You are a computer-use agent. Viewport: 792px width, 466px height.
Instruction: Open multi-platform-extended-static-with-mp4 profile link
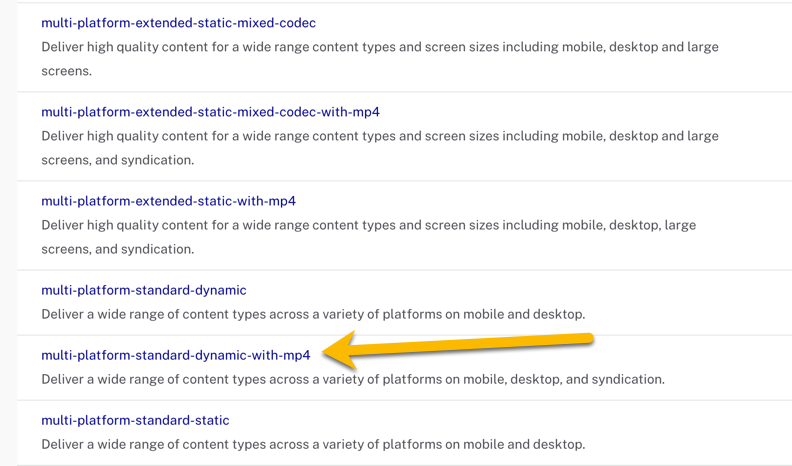click(168, 201)
